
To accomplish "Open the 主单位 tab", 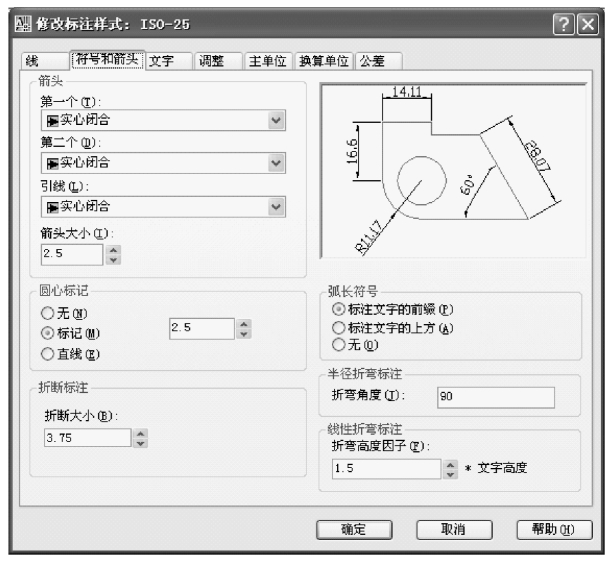I will point(268,61).
